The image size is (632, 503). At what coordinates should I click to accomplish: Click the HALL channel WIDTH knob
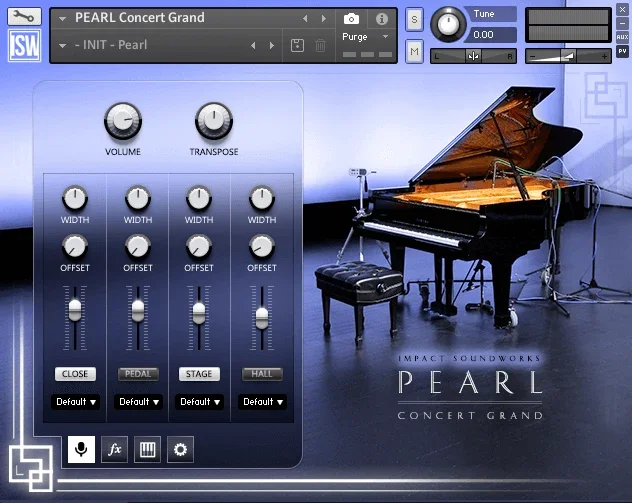click(262, 198)
